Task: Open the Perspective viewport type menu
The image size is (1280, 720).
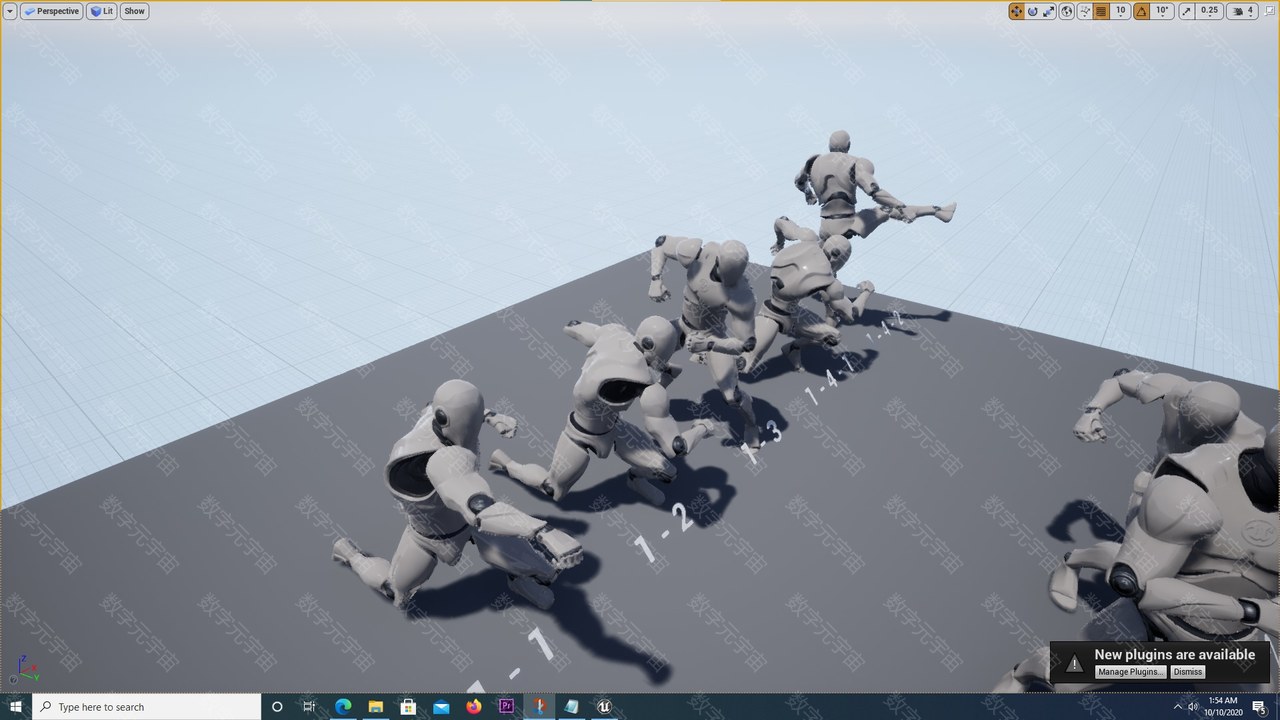Action: (51, 11)
